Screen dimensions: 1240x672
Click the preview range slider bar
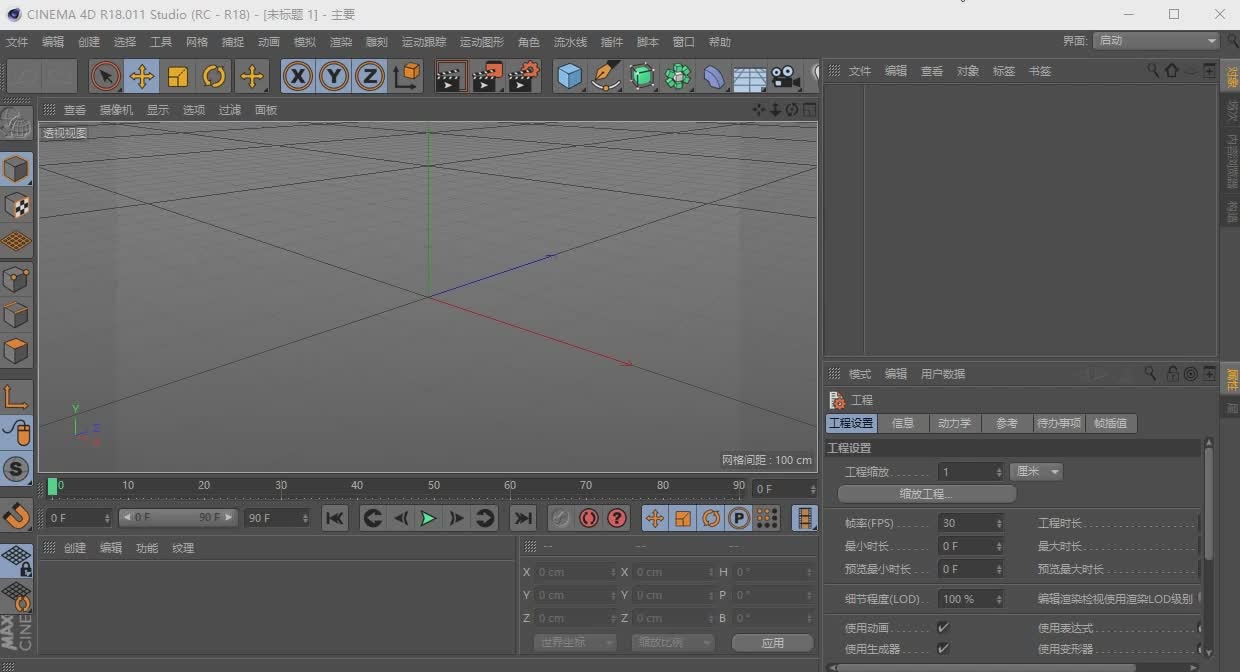[178, 517]
